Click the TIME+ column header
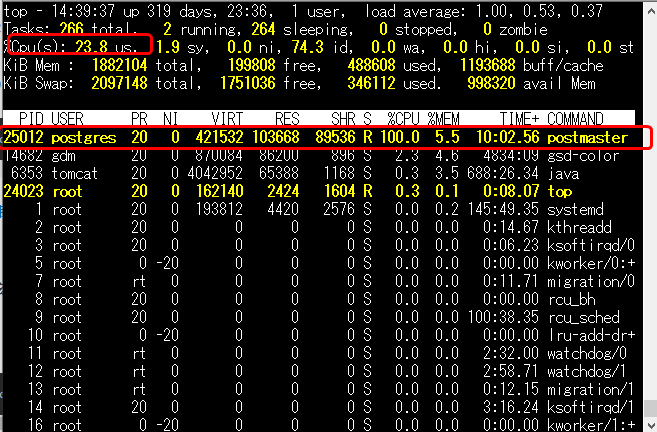The height and width of the screenshot is (432, 657). 519,119
